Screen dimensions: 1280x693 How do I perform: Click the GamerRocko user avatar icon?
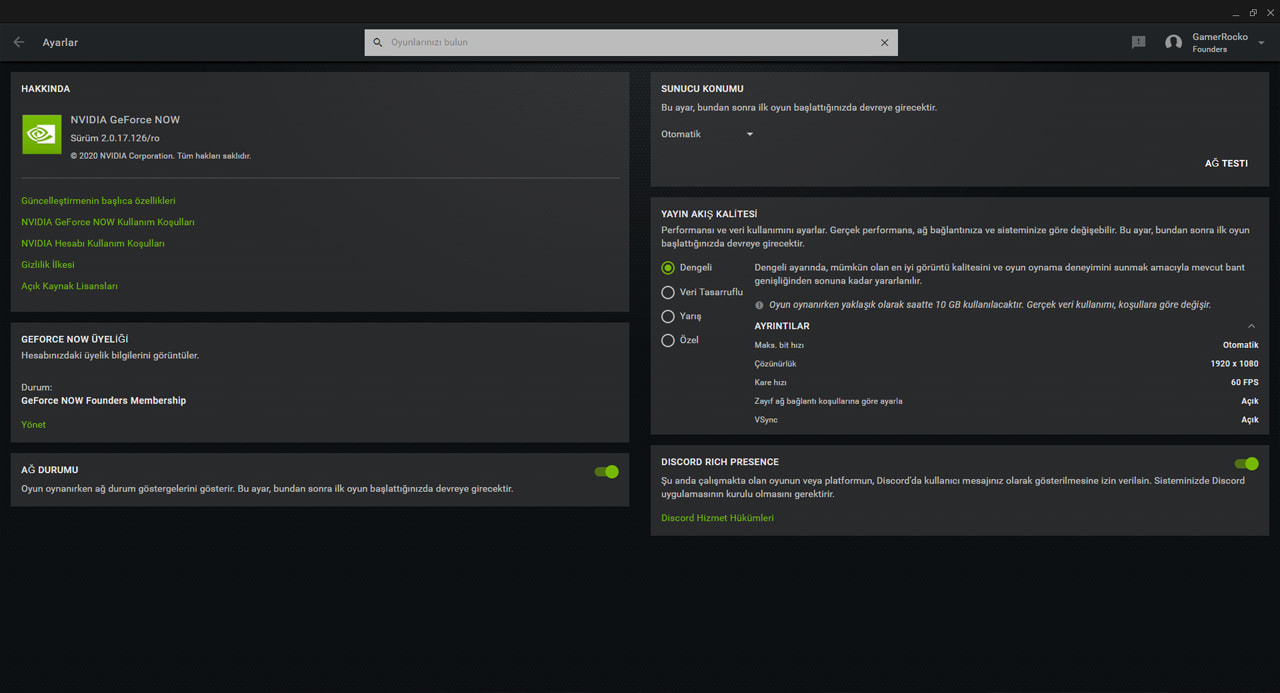[x=1173, y=42]
